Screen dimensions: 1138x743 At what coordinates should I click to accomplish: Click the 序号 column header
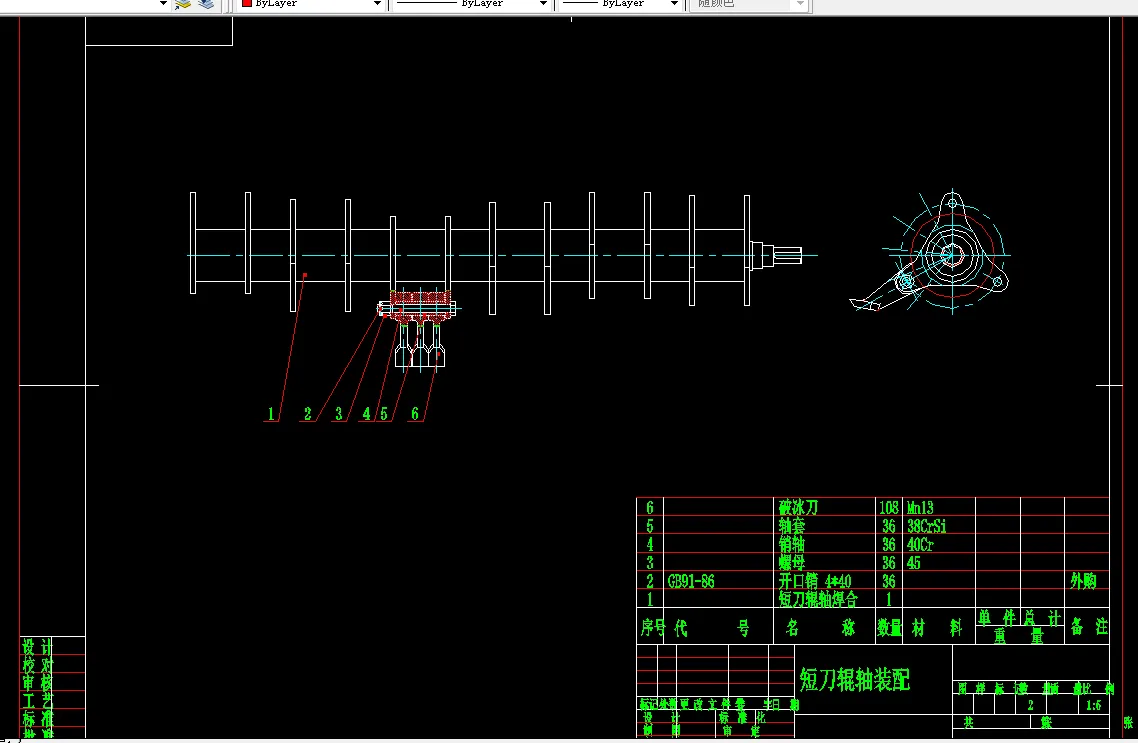point(652,627)
